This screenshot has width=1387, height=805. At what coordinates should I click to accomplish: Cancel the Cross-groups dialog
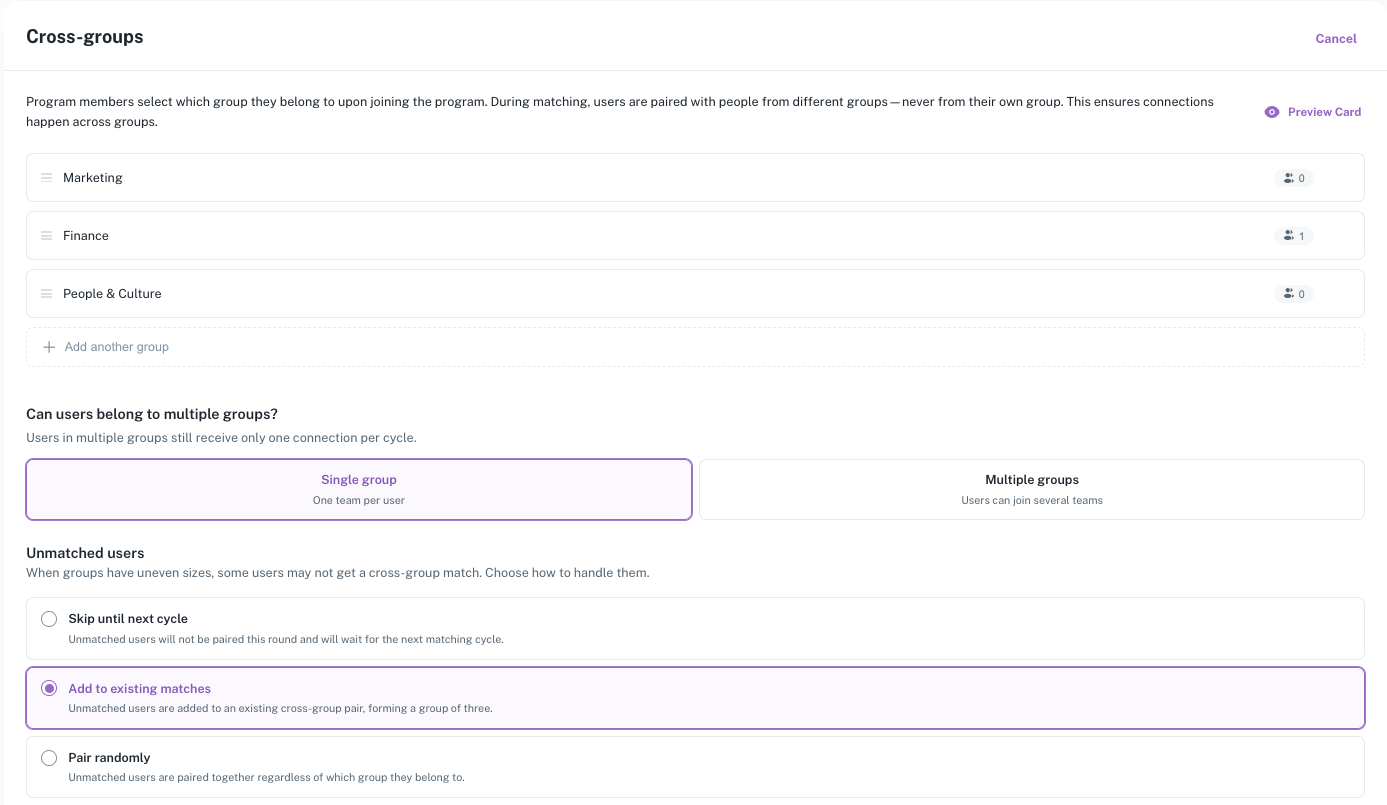[1336, 39]
